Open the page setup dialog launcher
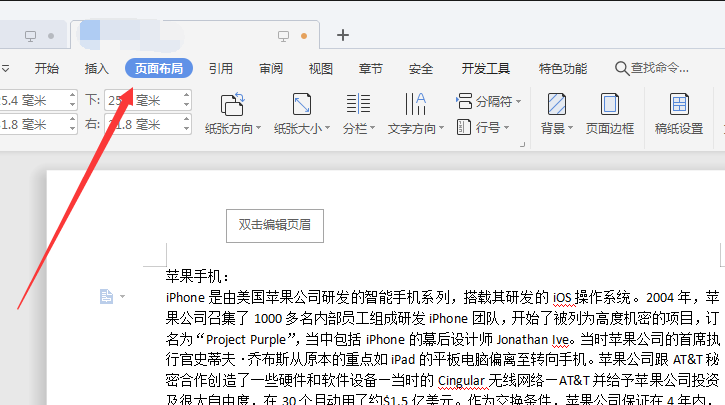The image size is (725, 405). click(522, 146)
